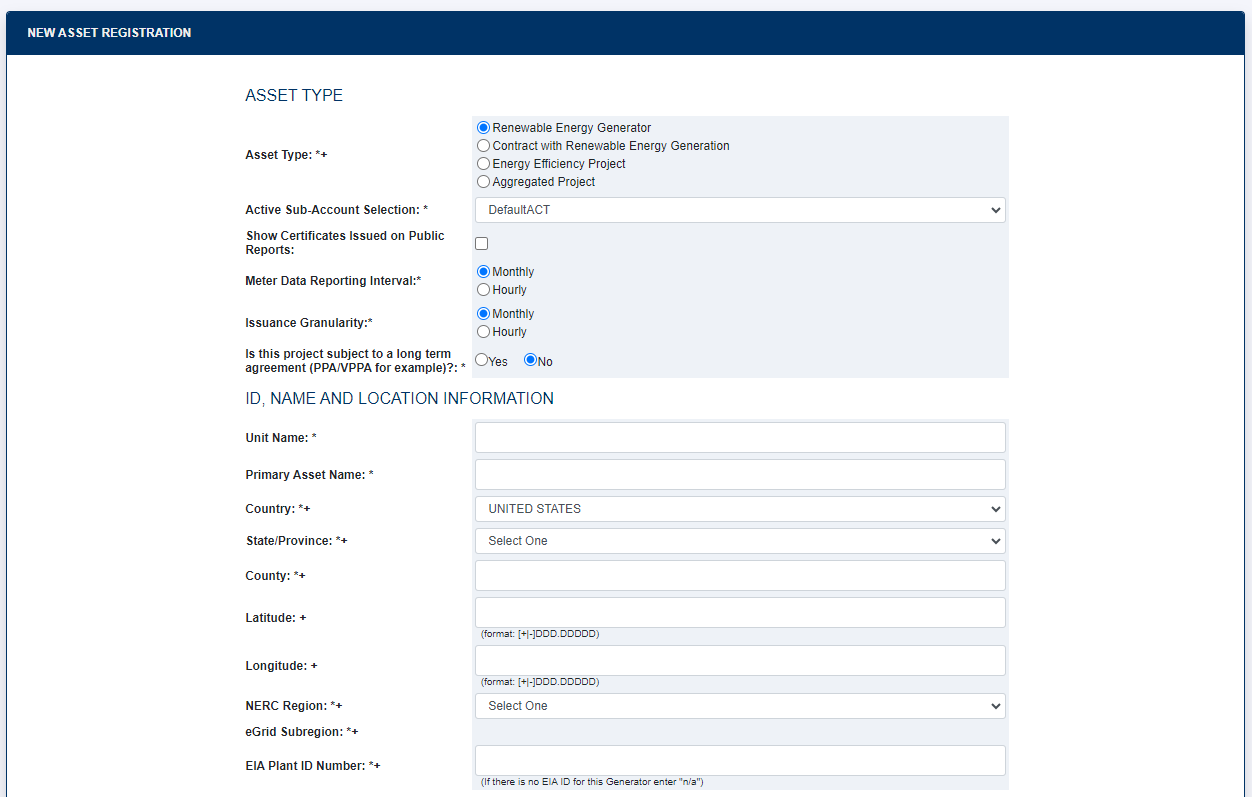Open the Country dropdown showing UNITED STATES
Image resolution: width=1252 pixels, height=797 pixels.
pyautogui.click(x=740, y=509)
